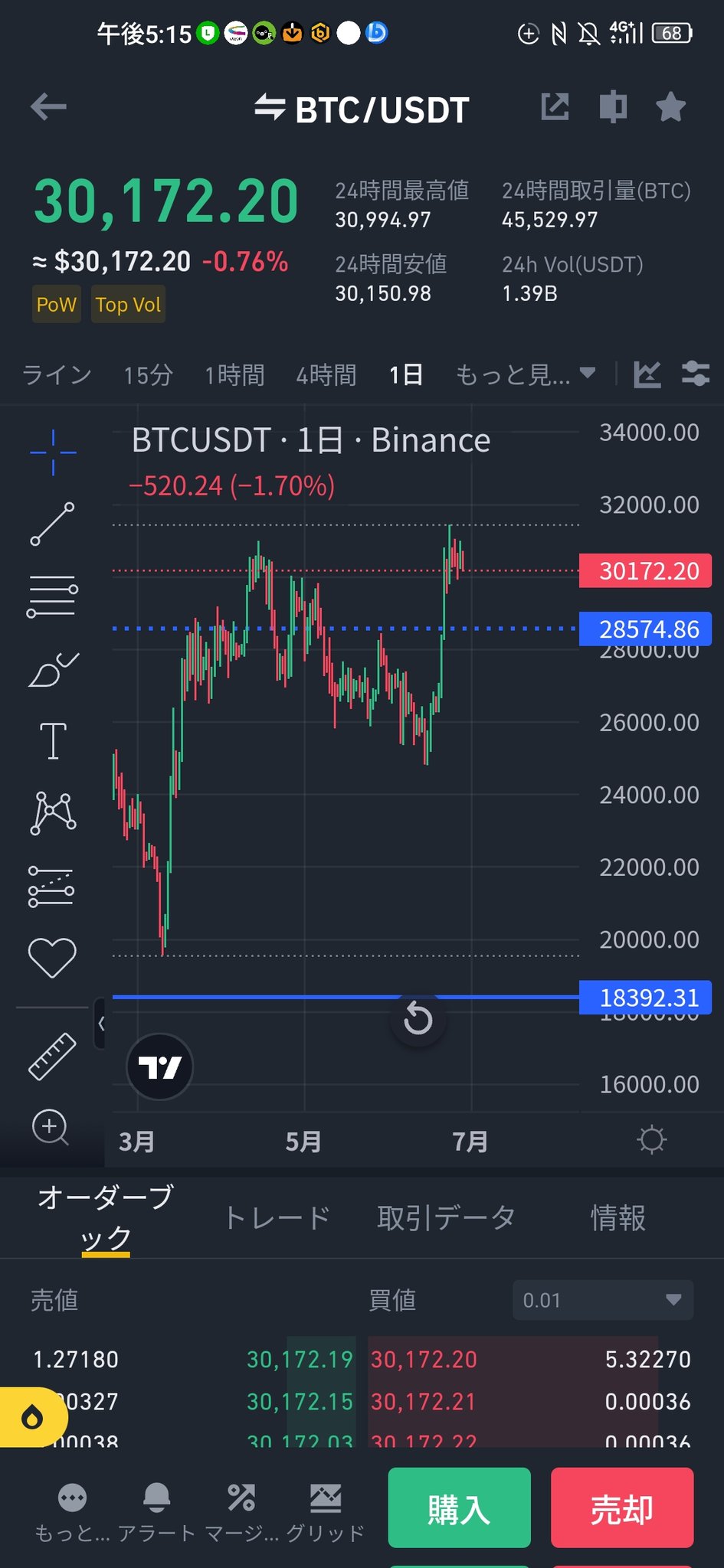Screen dimensions: 724x1568
Task: Open the アラート bell
Action: [157, 1512]
